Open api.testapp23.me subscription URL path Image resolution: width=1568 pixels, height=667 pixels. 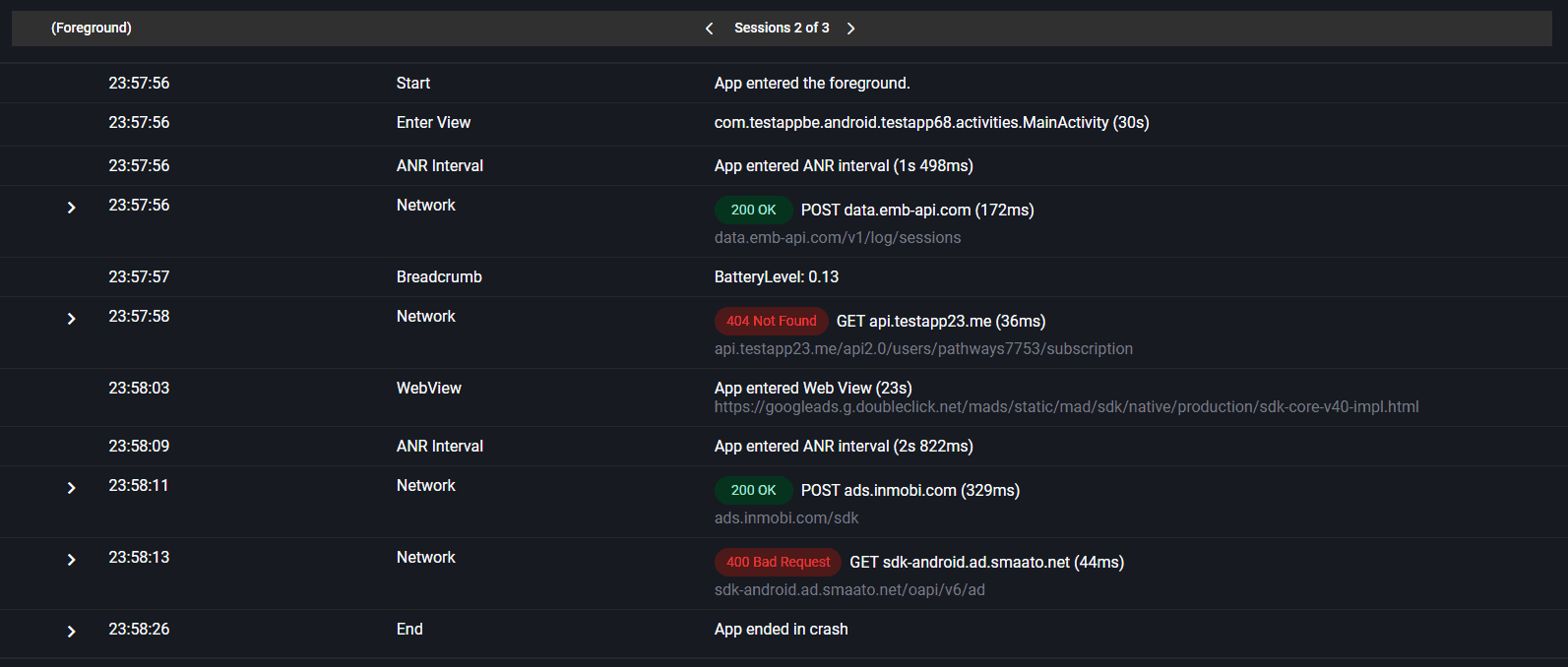pos(923,349)
